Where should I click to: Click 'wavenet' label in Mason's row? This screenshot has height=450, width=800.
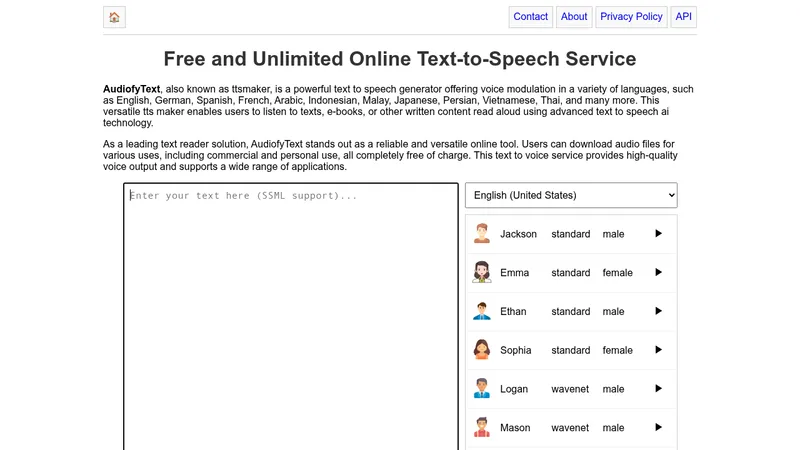(x=570, y=428)
